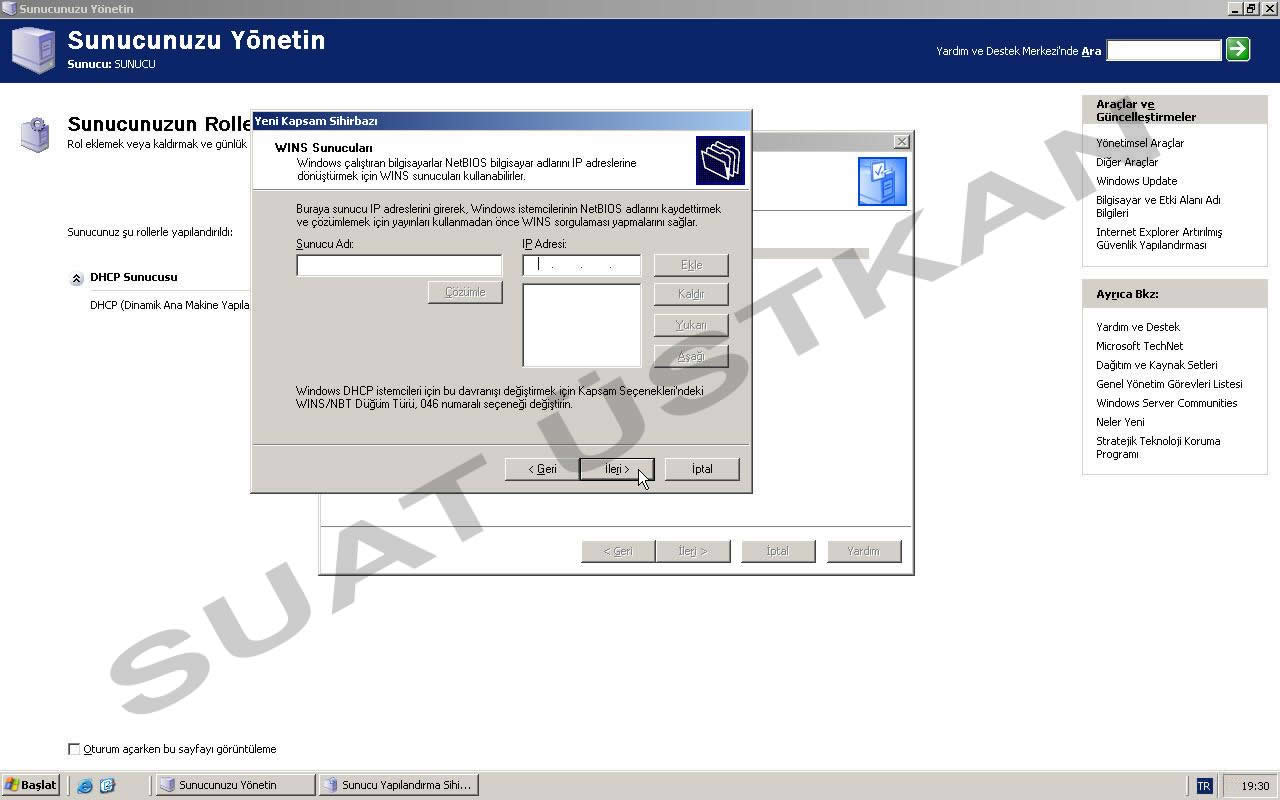
Task: Click the Yukarı button
Action: pos(691,325)
